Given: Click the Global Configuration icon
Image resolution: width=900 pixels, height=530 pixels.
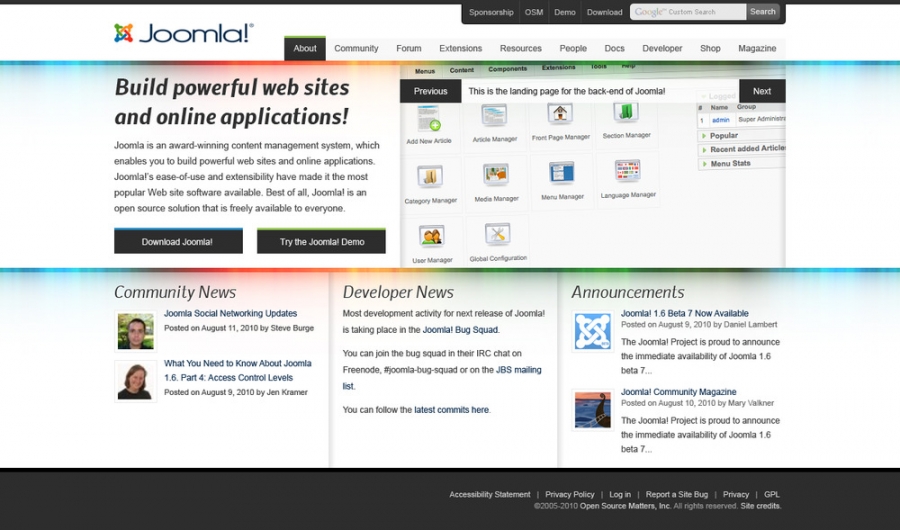Looking at the screenshot, I should (498, 235).
